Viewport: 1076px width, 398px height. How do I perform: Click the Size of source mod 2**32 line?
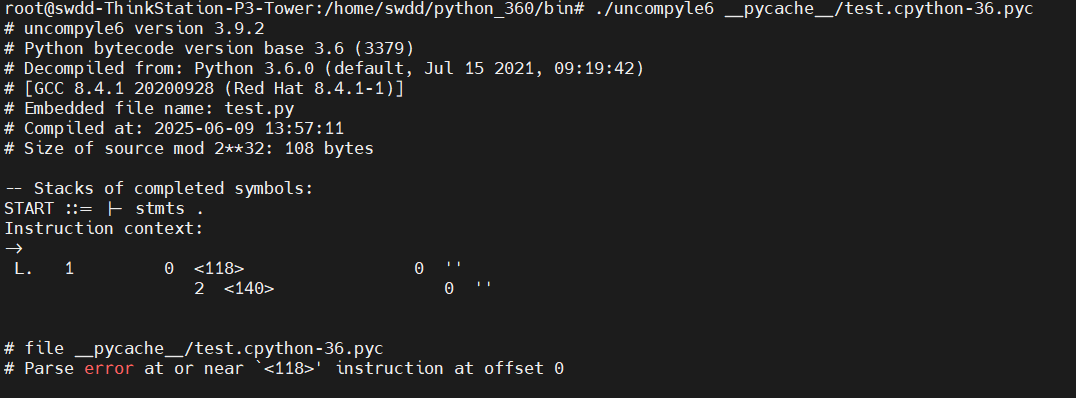[189, 148]
